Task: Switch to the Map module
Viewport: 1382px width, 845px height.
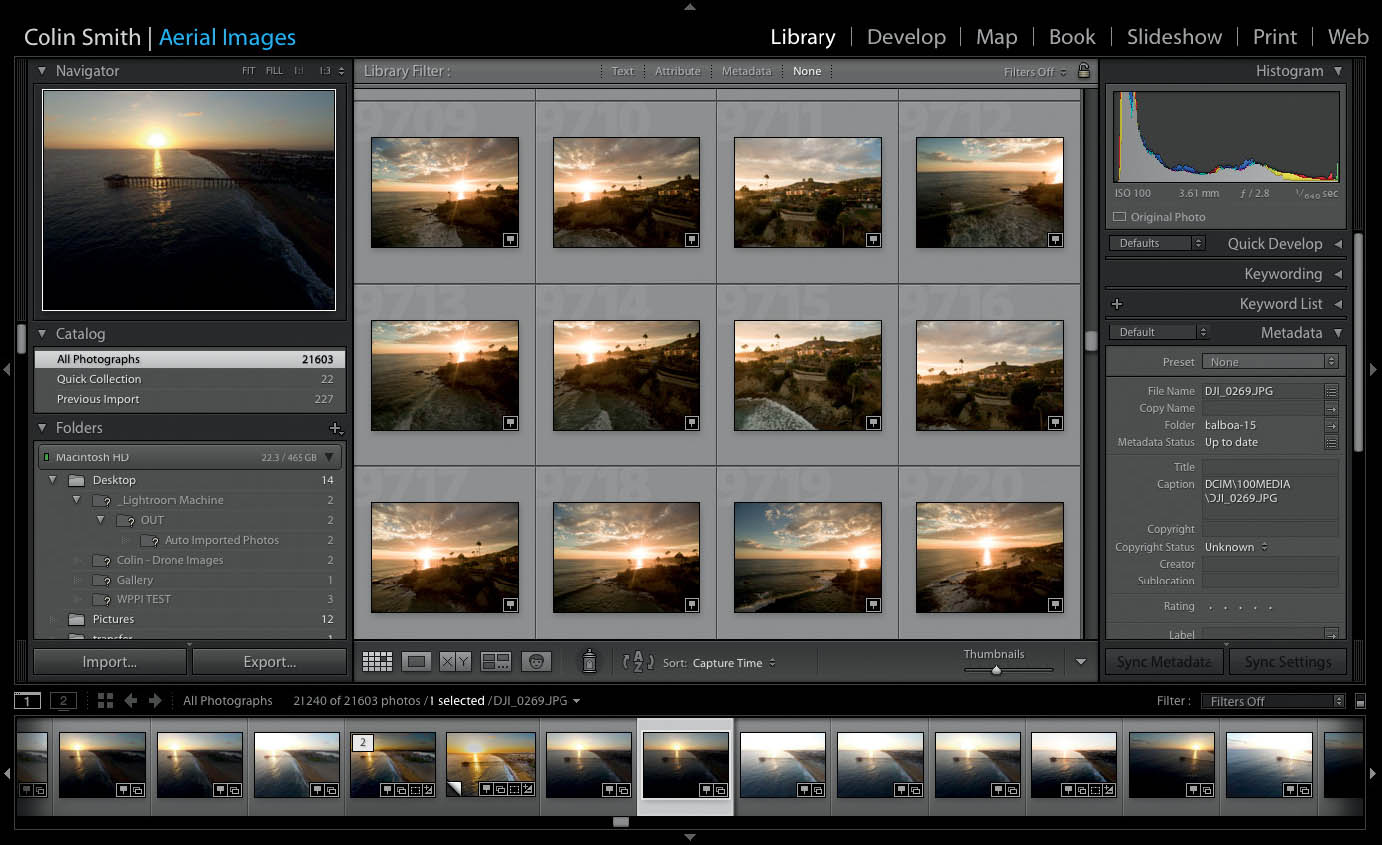Action: click(996, 37)
